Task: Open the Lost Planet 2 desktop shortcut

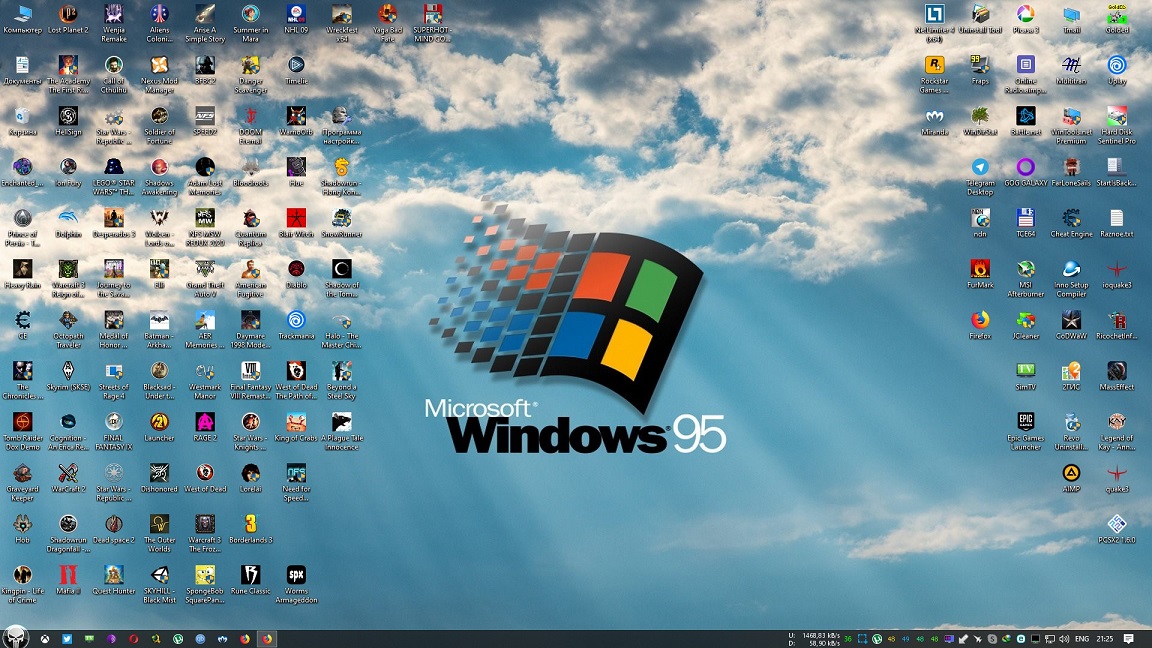Action: point(68,19)
